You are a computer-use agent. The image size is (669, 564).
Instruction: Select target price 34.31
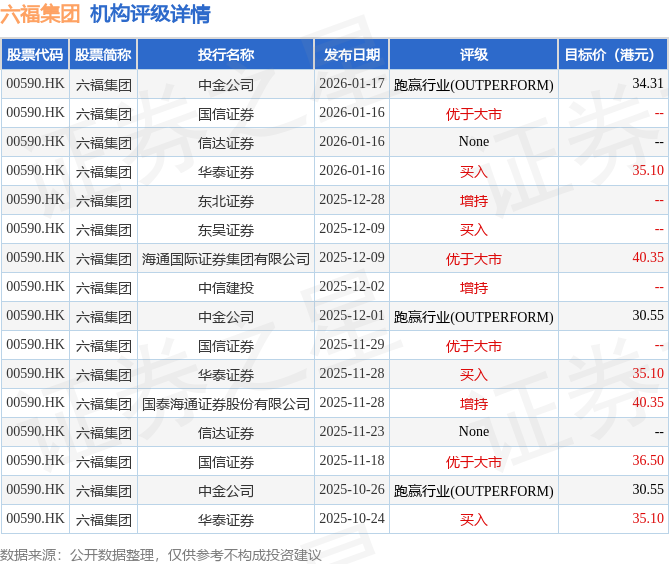click(x=648, y=84)
